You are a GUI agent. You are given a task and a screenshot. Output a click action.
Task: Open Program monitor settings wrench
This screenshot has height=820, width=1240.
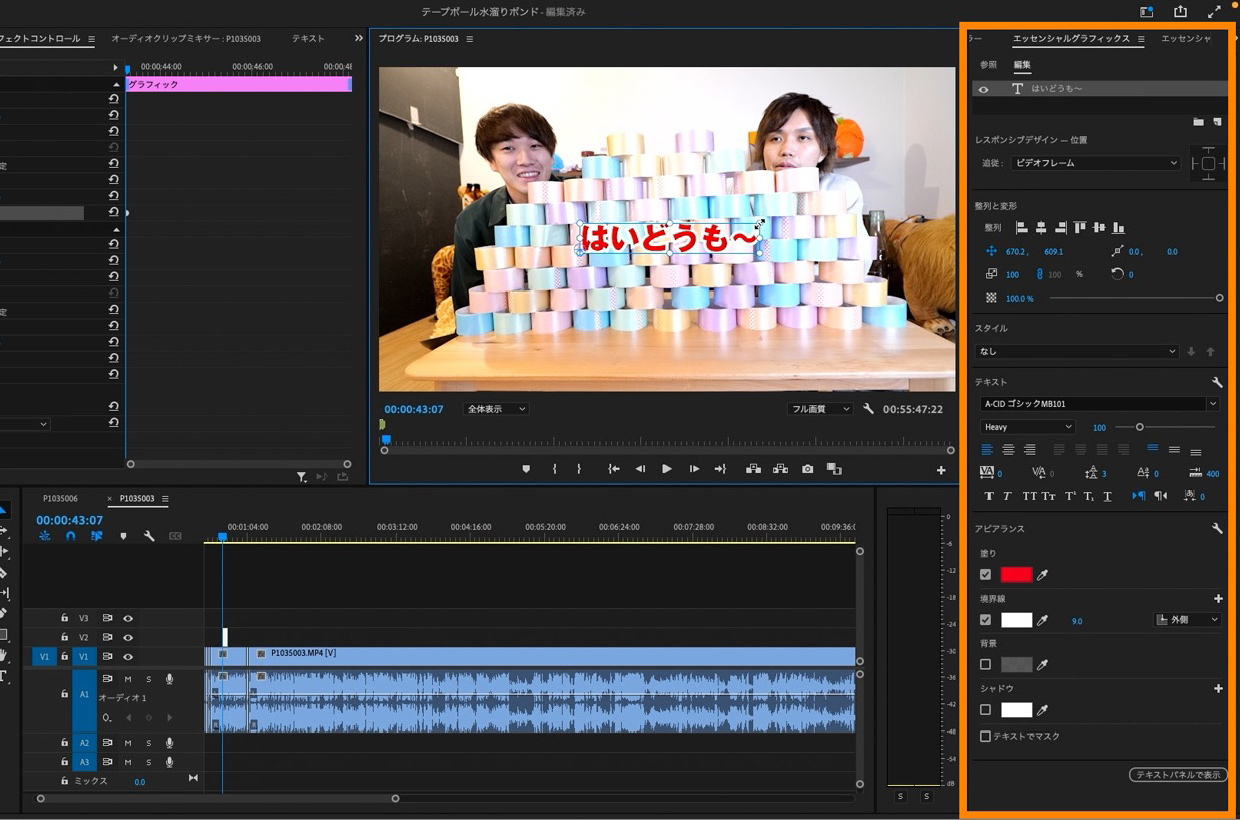868,409
